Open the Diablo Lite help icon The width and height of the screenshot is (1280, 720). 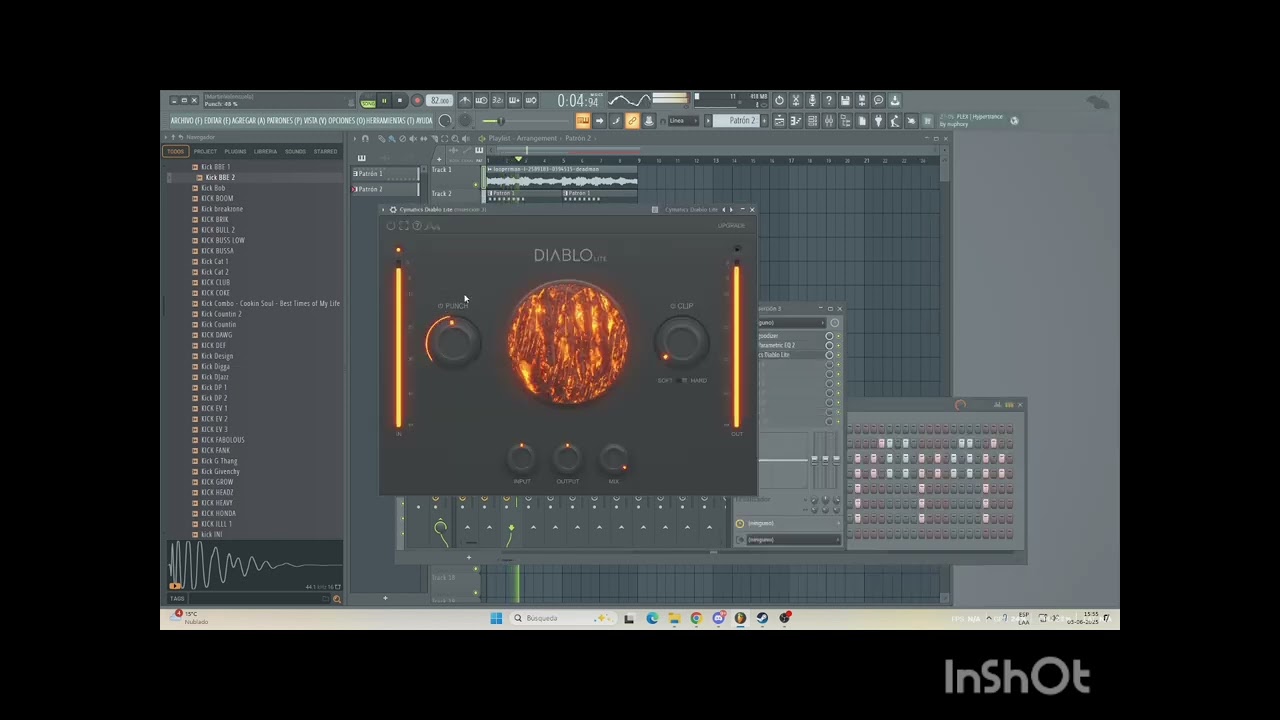(417, 226)
